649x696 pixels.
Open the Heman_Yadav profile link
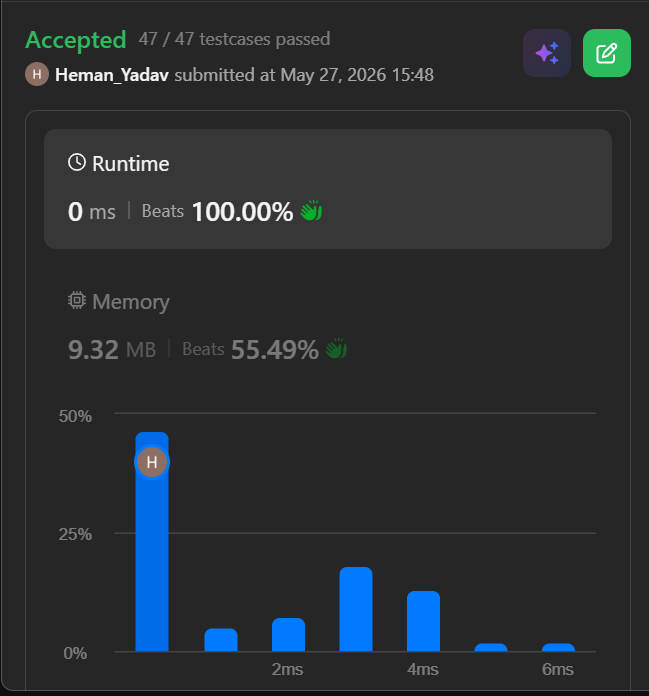pyautogui.click(x=111, y=75)
